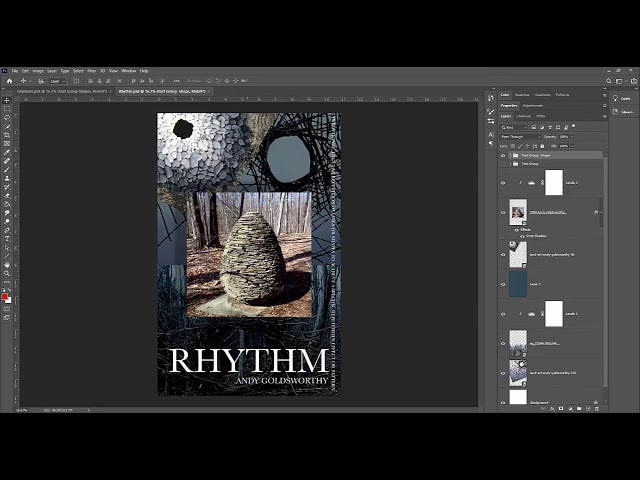Screen dimensions: 640x480
Task: Open the History panel icon
Action: [x=491, y=98]
